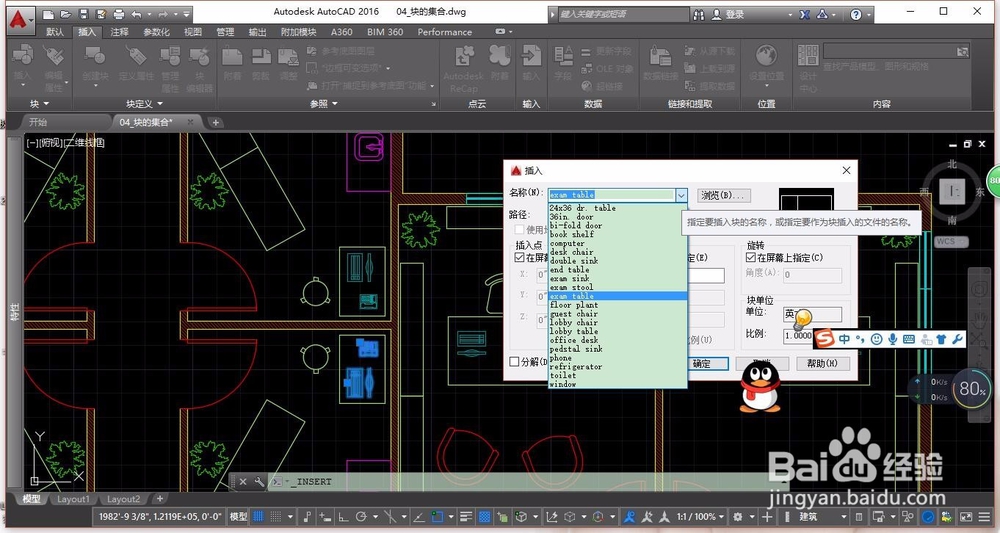Viewport: 1000px width, 533px height.
Task: Click the Open file folder icon
Action: [x=66, y=14]
